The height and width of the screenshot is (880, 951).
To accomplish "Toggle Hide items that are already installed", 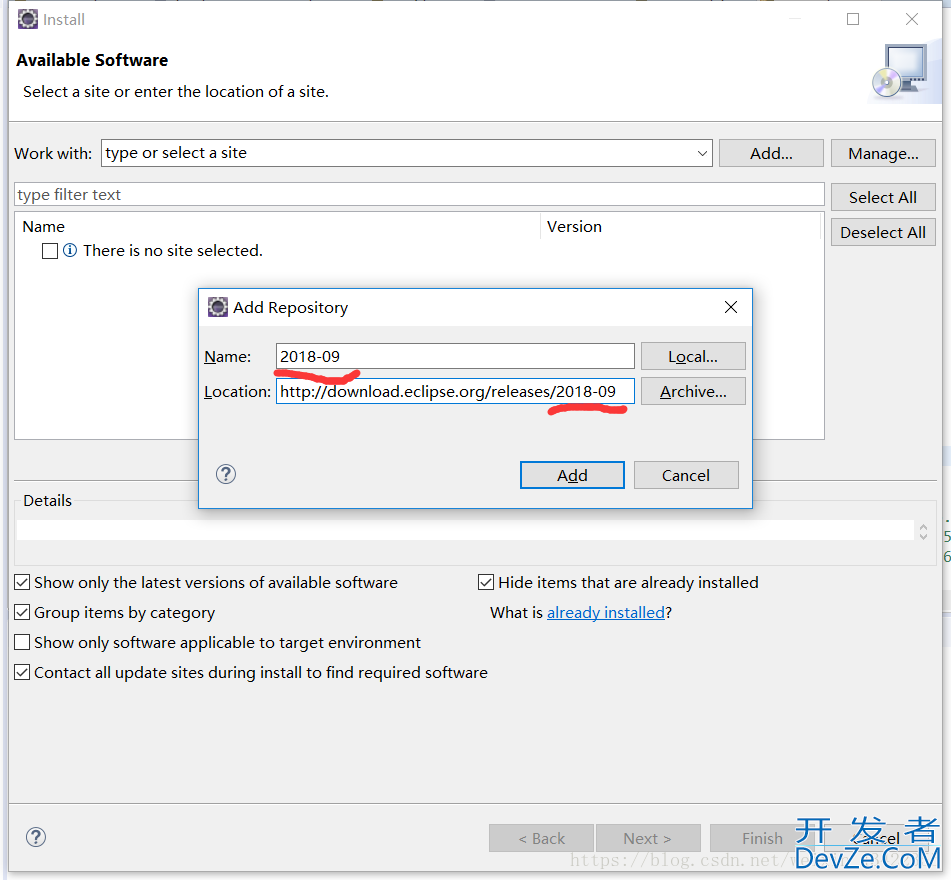I will click(x=486, y=582).
